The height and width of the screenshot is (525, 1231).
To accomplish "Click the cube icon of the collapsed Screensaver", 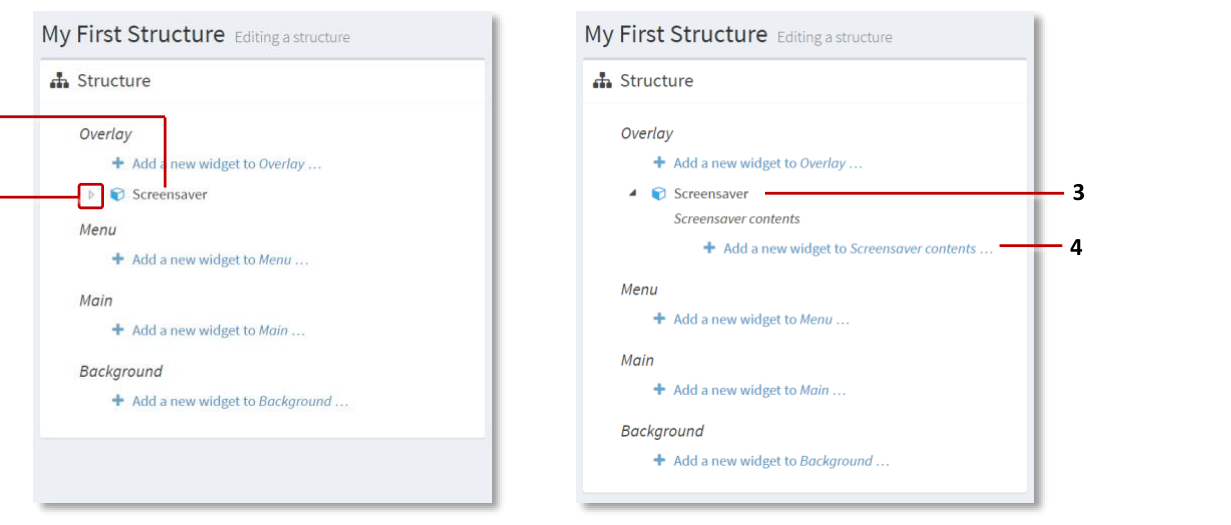I will [117, 195].
